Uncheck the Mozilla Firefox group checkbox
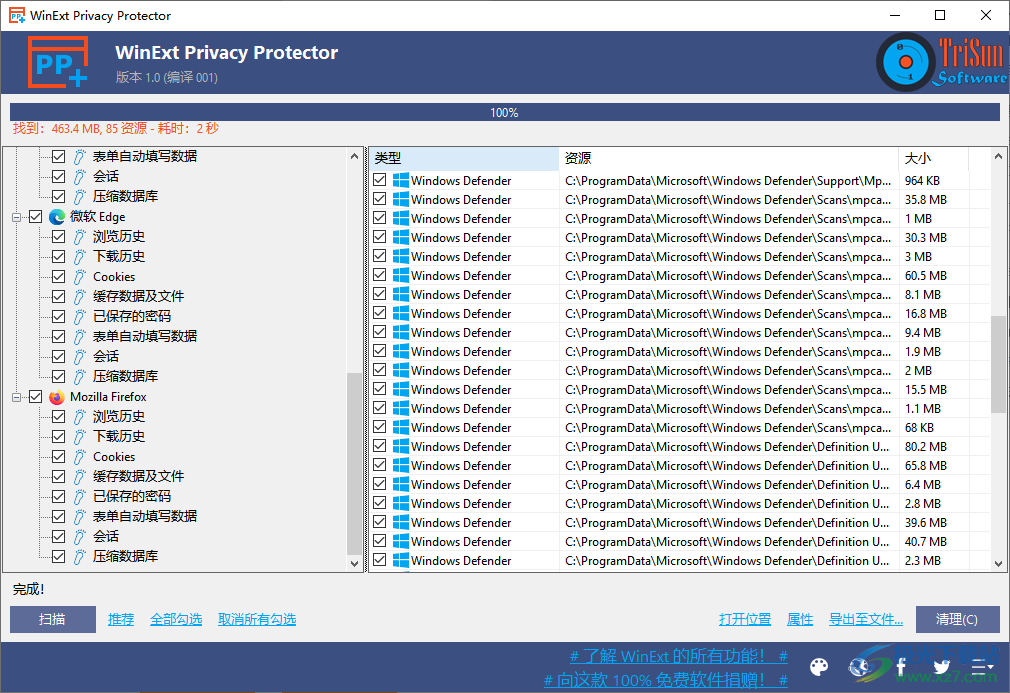 (x=35, y=397)
